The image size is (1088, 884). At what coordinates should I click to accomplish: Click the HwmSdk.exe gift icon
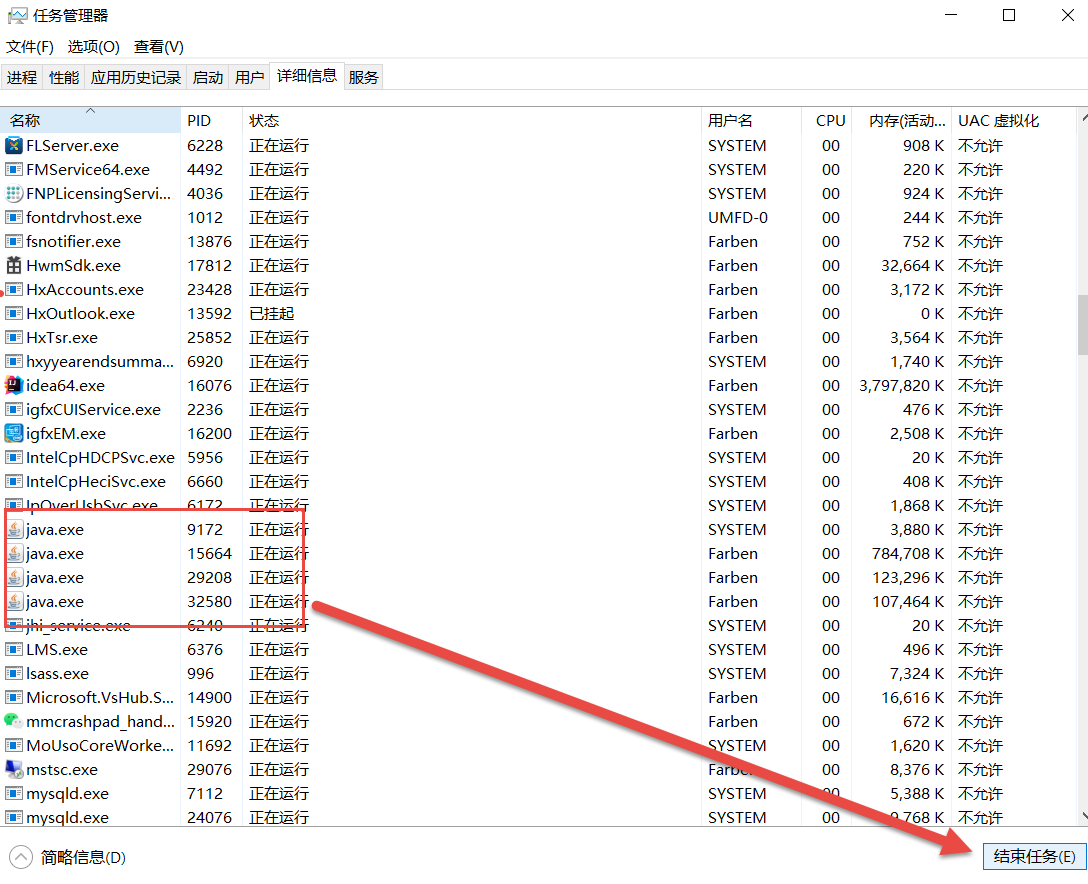point(14,266)
